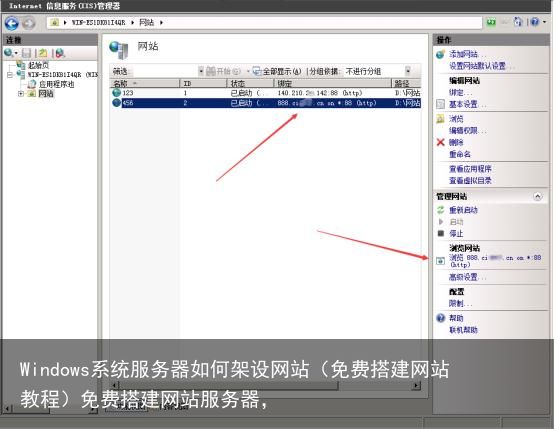Click the black Stop website icon
The height and width of the screenshot is (429, 554).
440,233
